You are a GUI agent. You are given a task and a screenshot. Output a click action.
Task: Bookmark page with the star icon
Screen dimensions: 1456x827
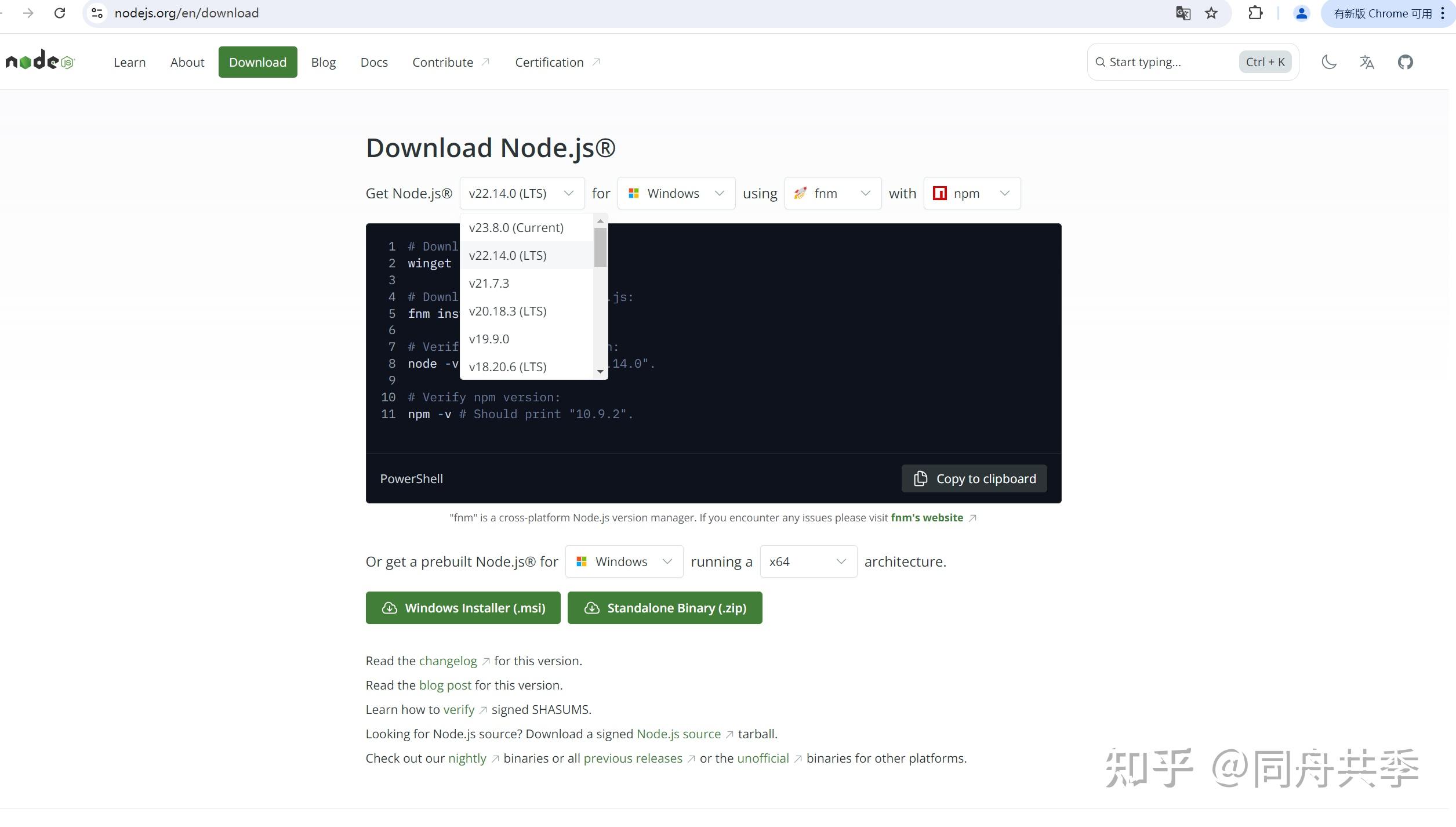click(x=1211, y=13)
